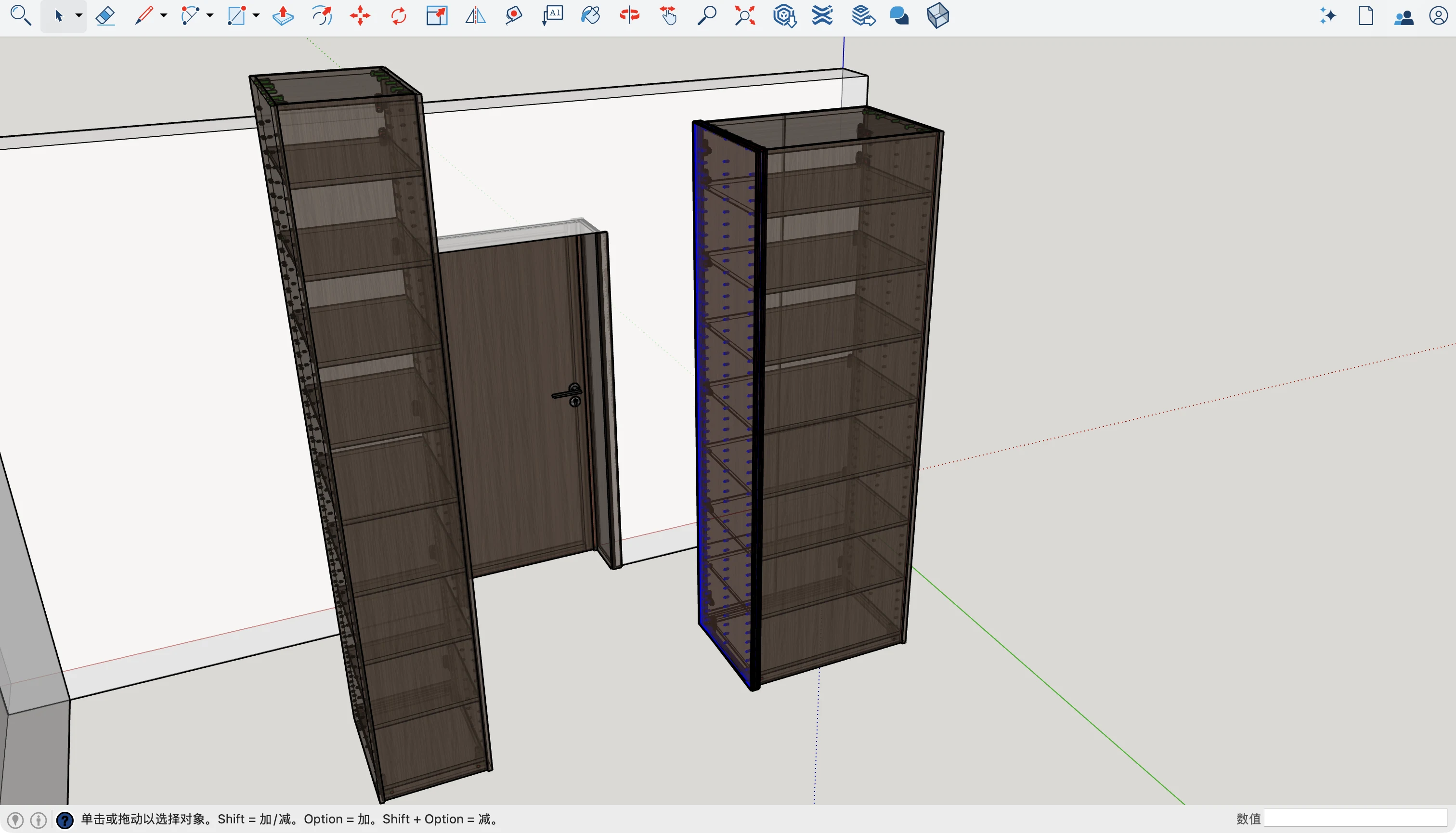Expand the Select tool dropdown arrow
Screen dimensions: 1456x833
(x=79, y=16)
